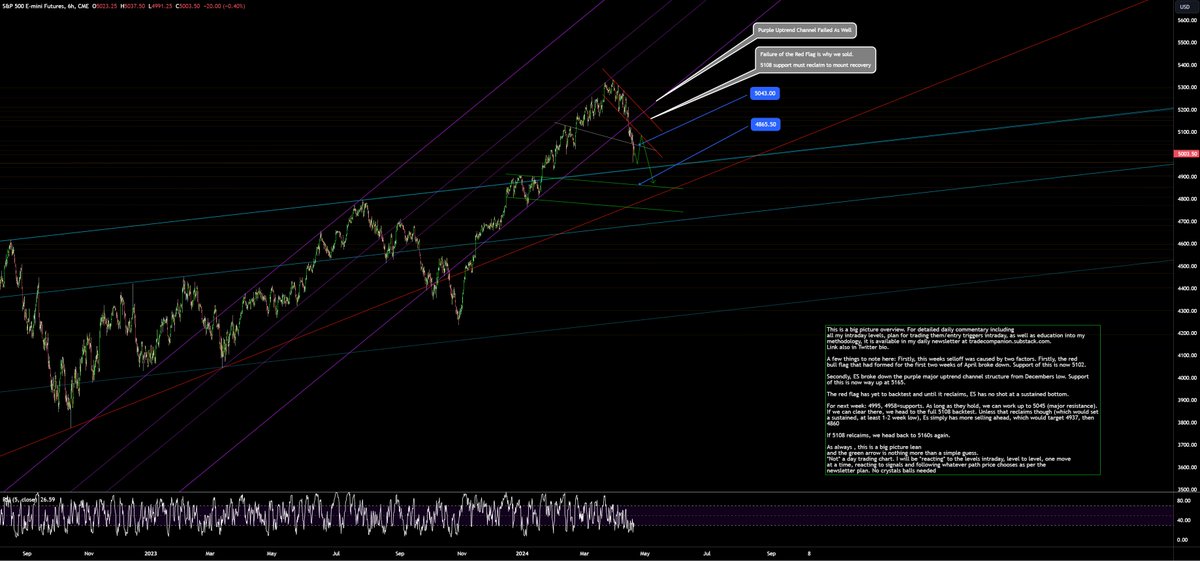The height and width of the screenshot is (561, 1200).
Task: Select the 'Purple Uptrend Channel Failed As Well' callout
Action: 804,31
